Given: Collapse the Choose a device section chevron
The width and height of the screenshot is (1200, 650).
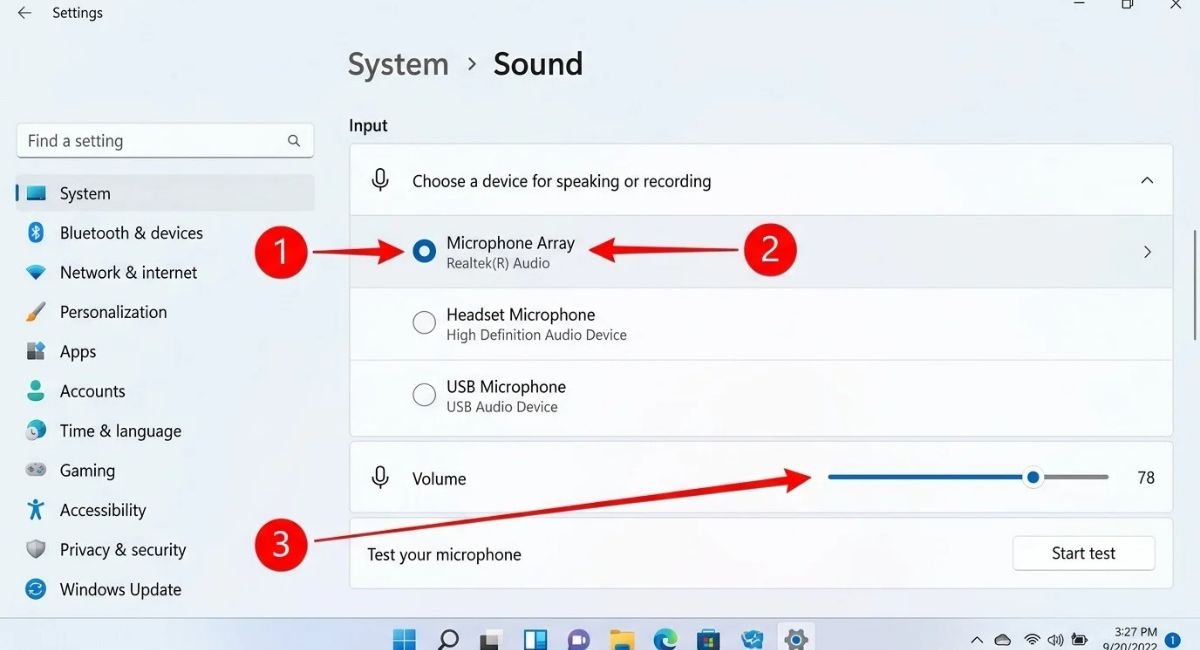Looking at the screenshot, I should pyautogui.click(x=1147, y=181).
